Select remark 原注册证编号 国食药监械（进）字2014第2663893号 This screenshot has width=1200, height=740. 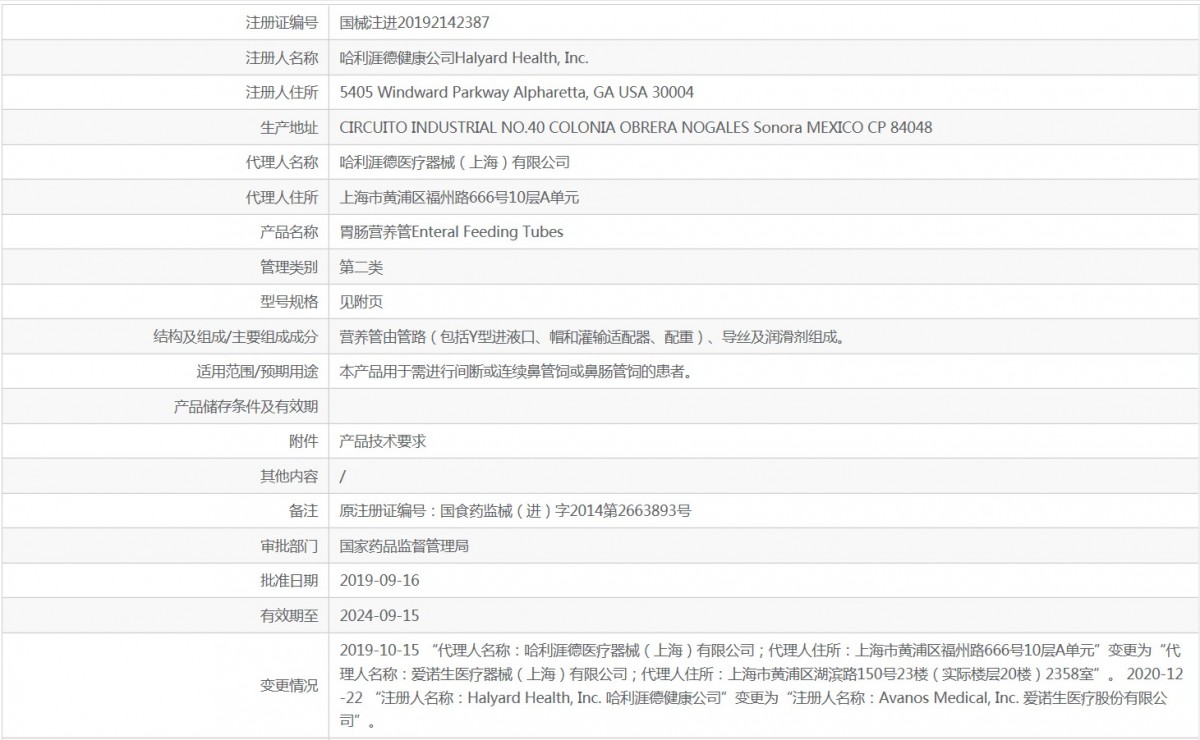point(515,511)
